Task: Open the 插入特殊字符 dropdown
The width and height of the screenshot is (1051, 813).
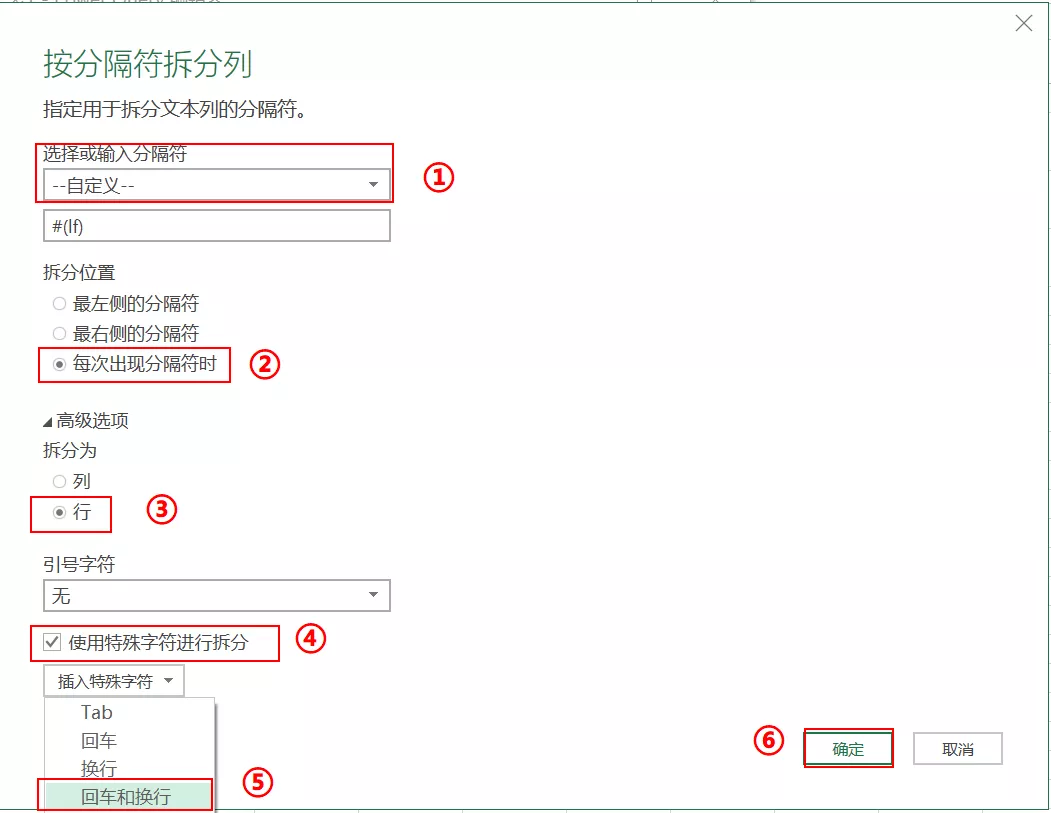Action: 113,680
